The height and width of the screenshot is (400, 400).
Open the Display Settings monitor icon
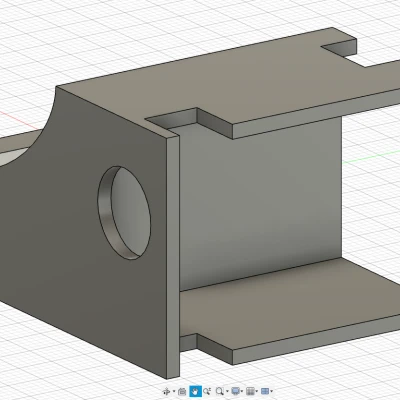pyautogui.click(x=236, y=391)
